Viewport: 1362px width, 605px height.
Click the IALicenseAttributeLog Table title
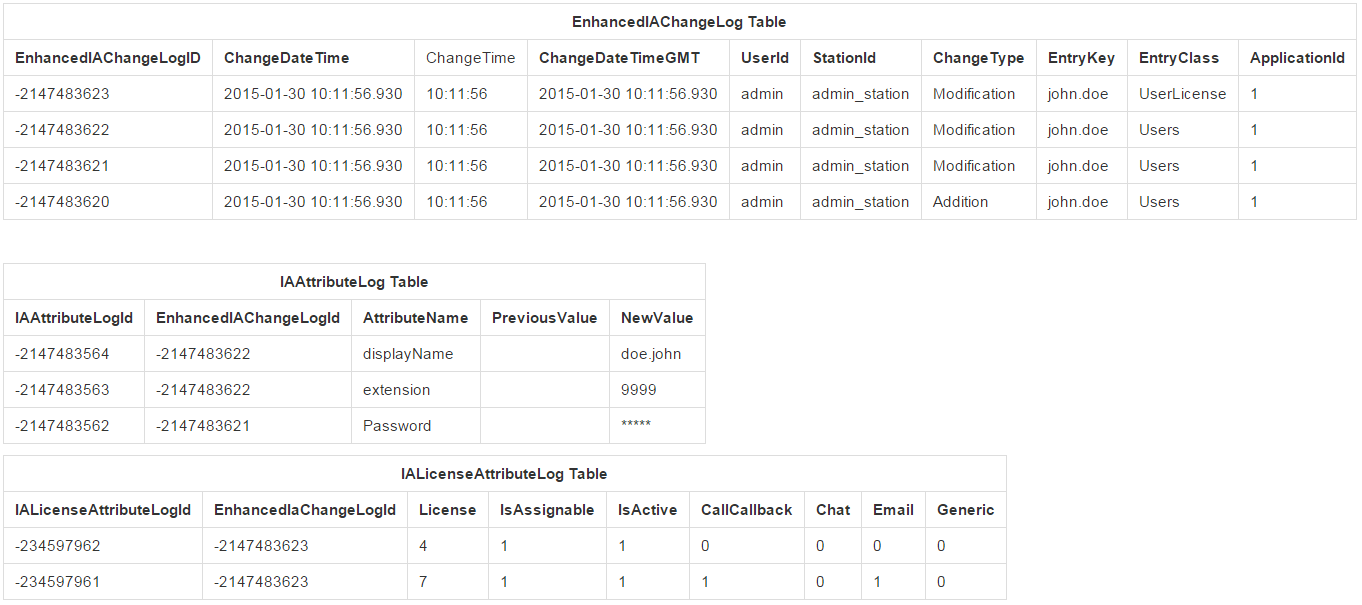[x=504, y=474]
